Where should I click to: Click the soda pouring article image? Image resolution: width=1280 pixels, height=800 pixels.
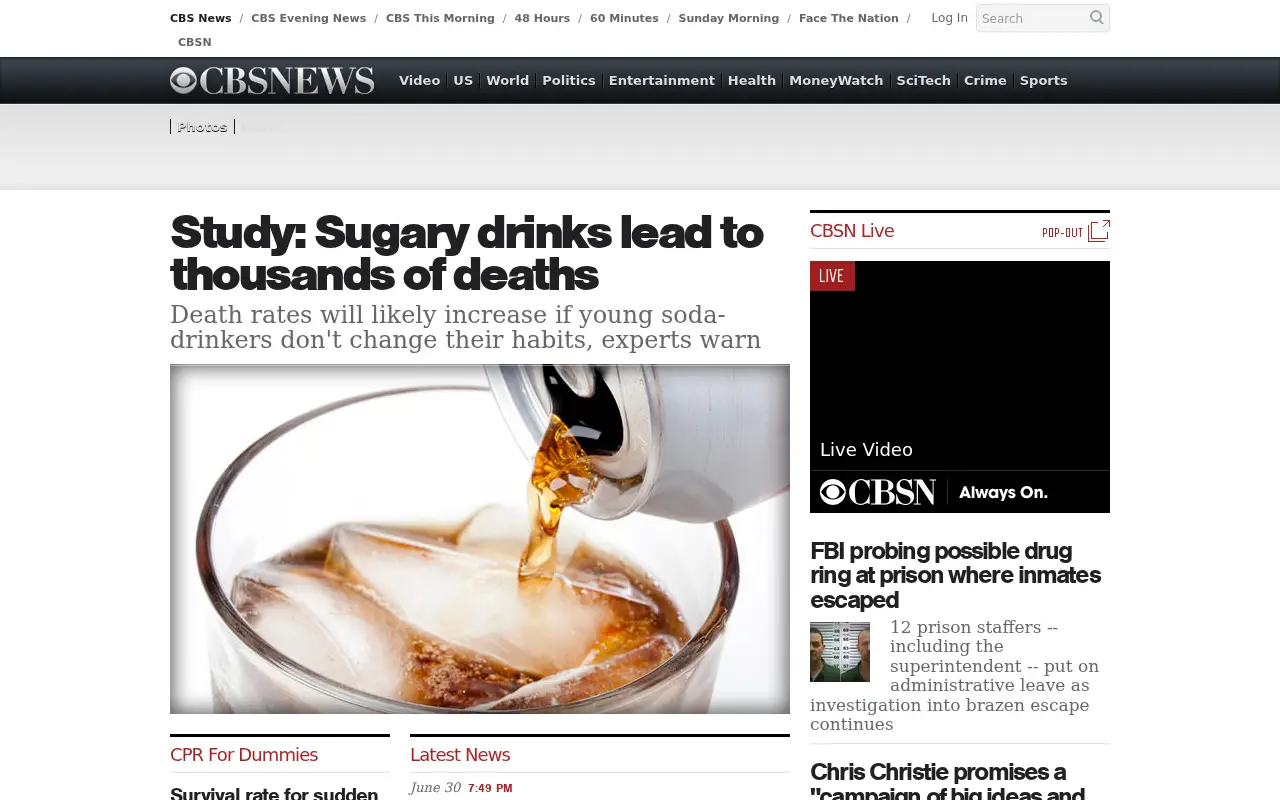480,539
